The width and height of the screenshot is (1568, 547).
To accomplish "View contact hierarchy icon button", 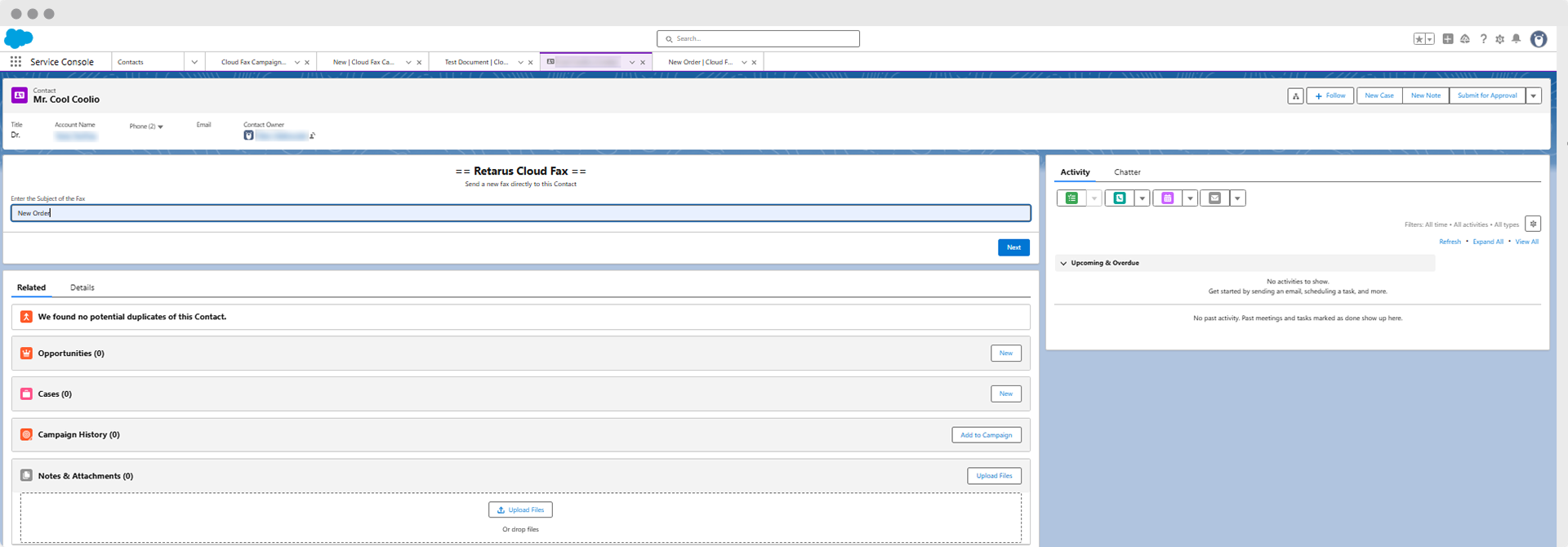I will click(1295, 96).
